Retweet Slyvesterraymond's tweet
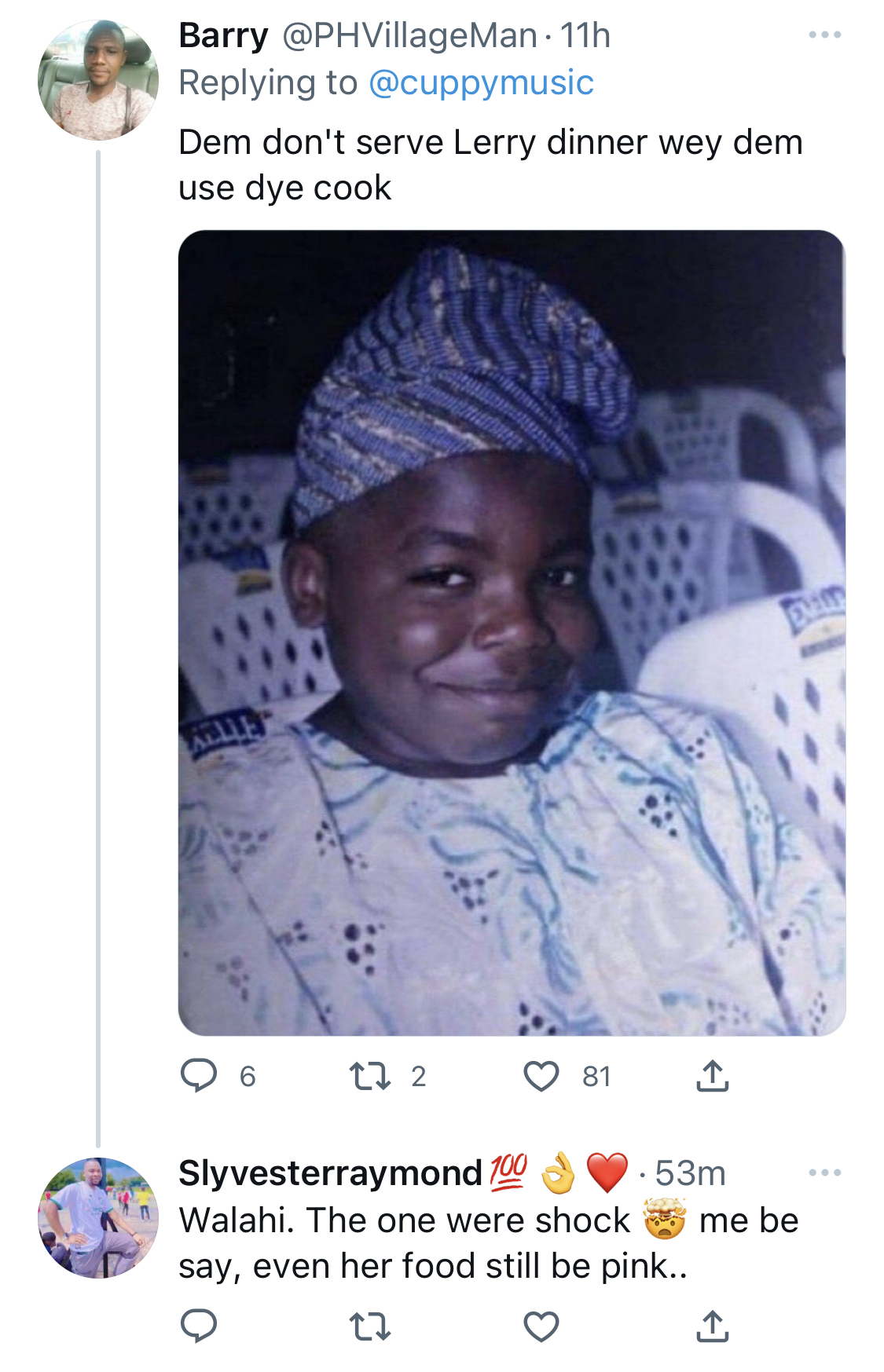This screenshot has width=884, height=1372. [x=370, y=1326]
